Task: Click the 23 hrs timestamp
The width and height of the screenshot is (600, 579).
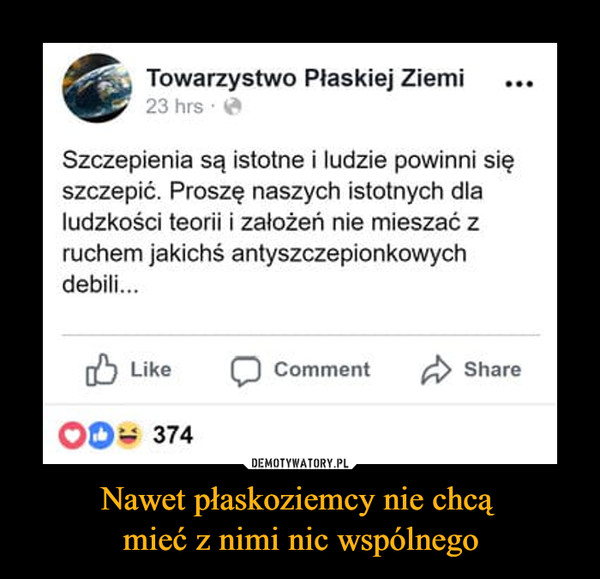Action: [174, 106]
